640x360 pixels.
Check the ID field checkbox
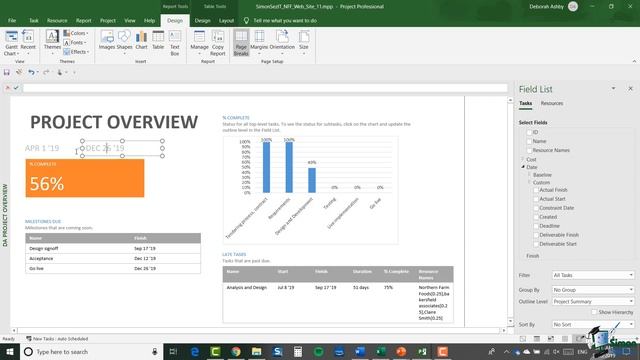(529, 132)
